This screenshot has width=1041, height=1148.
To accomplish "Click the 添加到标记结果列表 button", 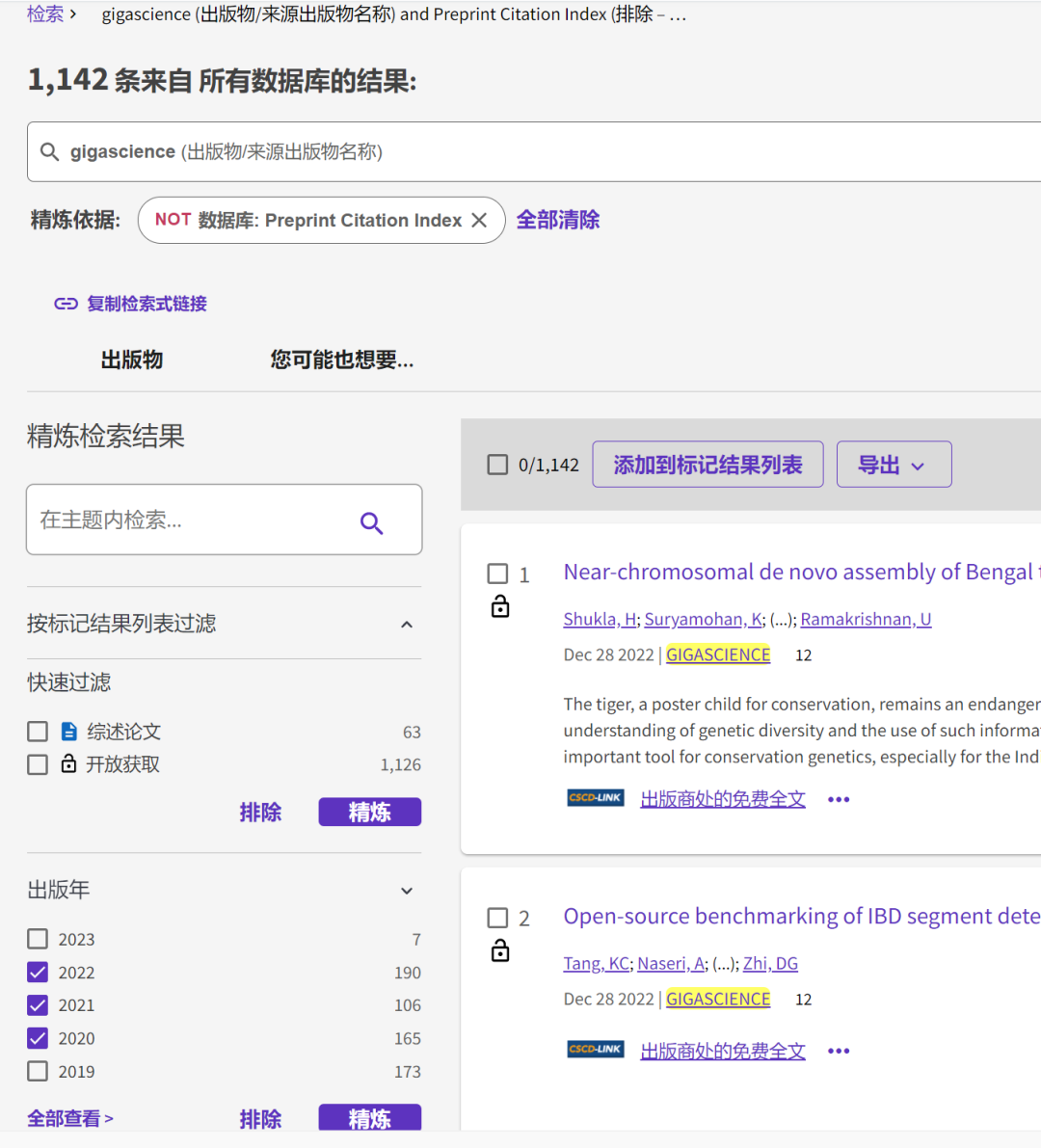I will click(x=707, y=464).
